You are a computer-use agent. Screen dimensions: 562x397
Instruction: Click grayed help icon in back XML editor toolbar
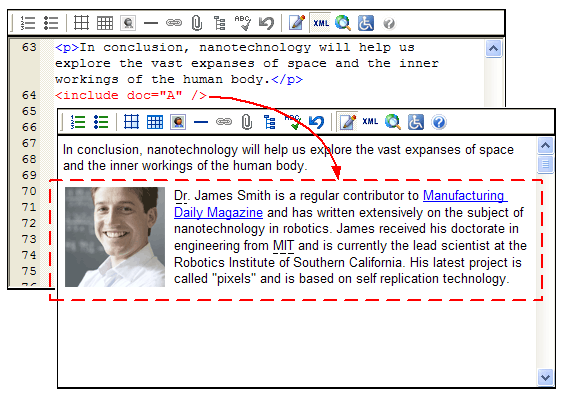point(389,24)
